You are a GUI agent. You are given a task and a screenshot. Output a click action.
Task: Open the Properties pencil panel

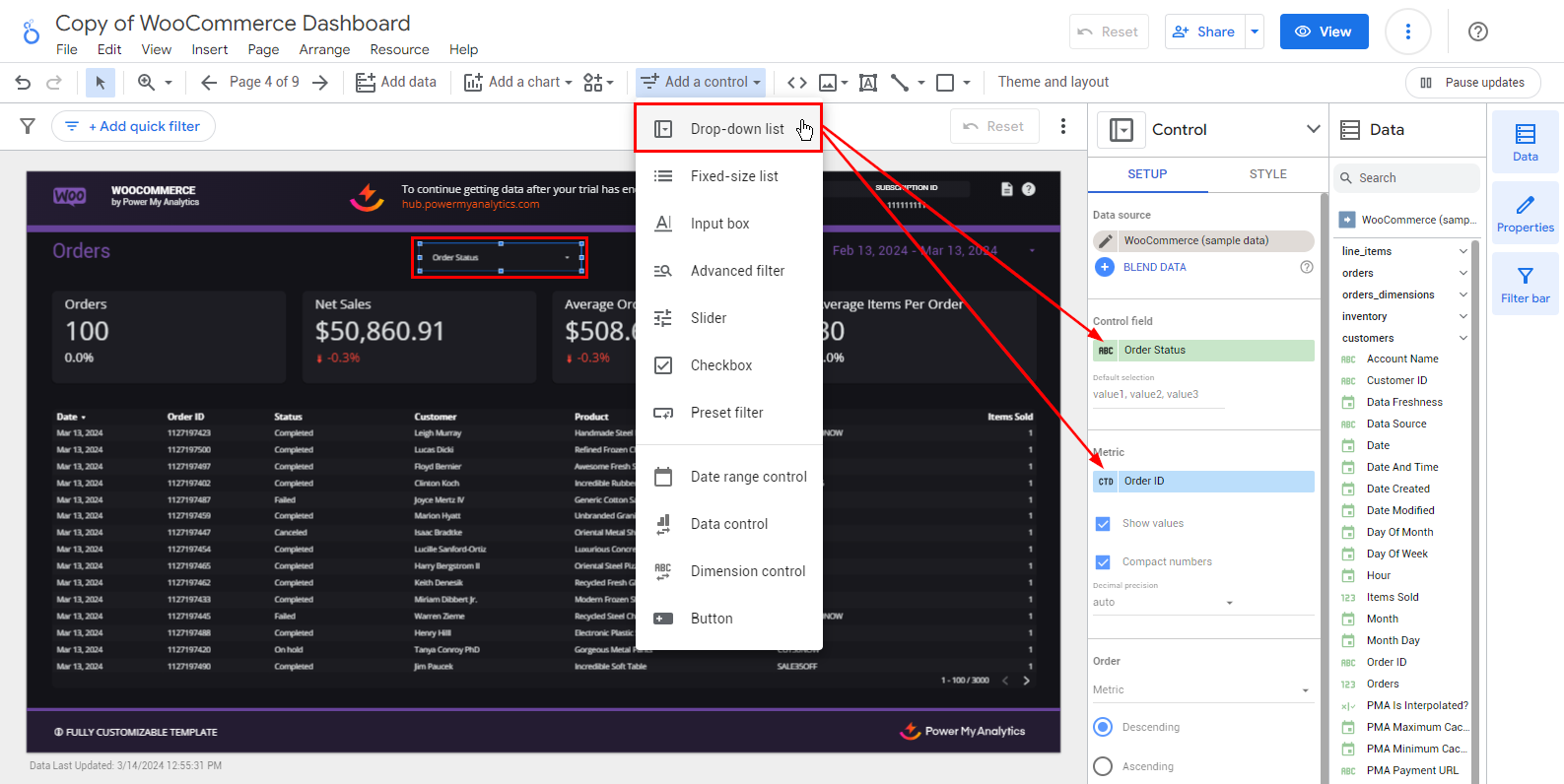tap(1525, 214)
